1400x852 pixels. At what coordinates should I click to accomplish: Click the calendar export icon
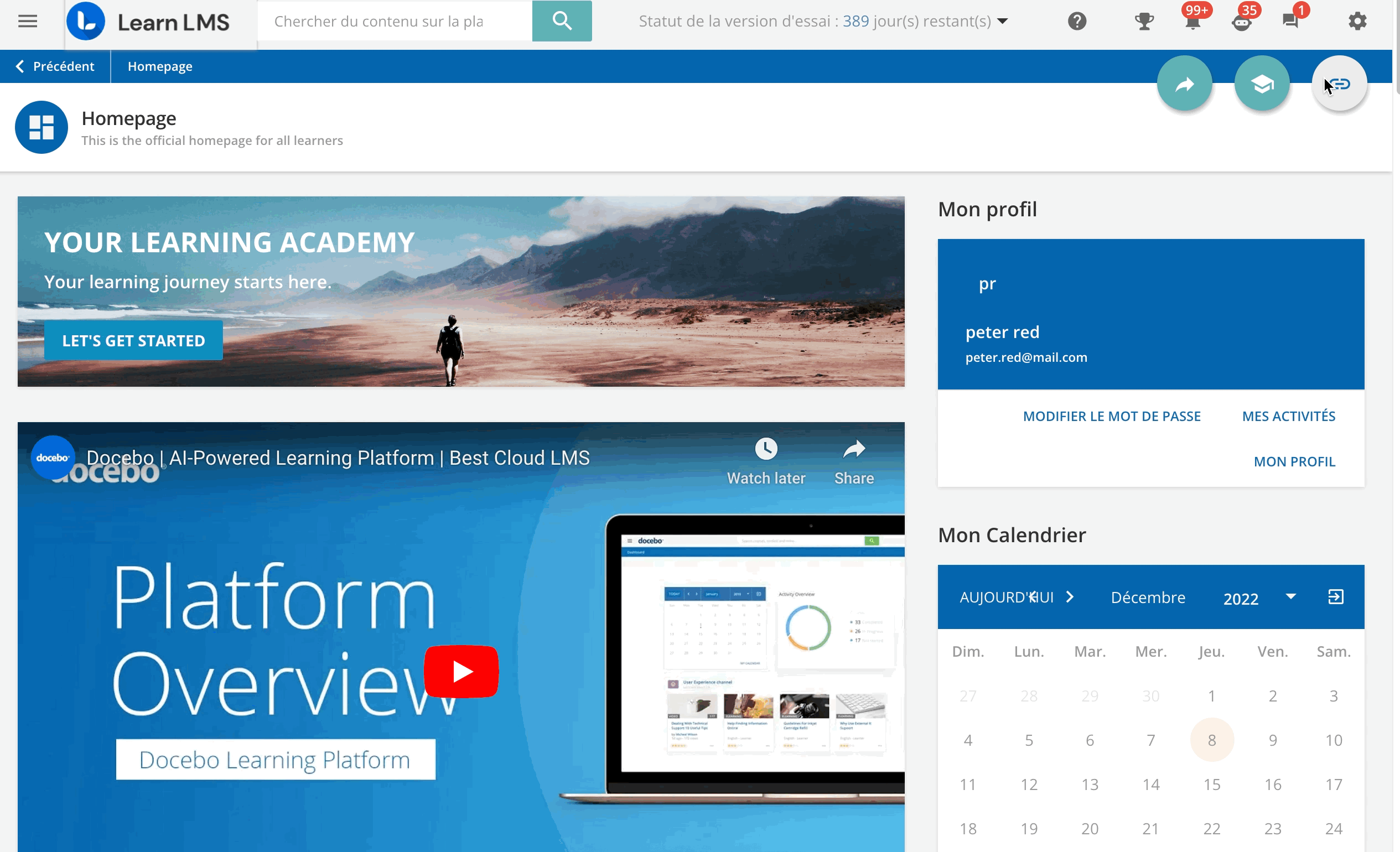1335,596
